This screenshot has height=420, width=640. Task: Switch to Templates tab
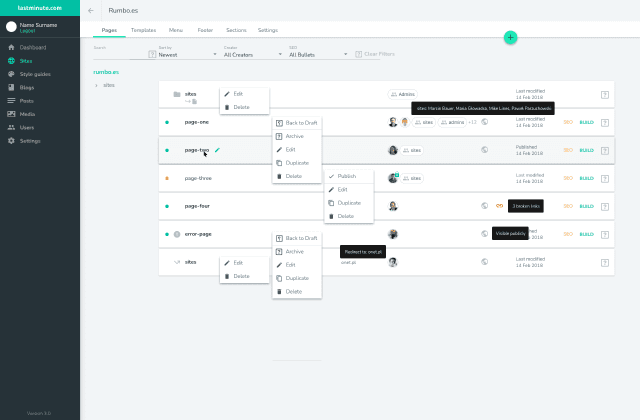143,30
